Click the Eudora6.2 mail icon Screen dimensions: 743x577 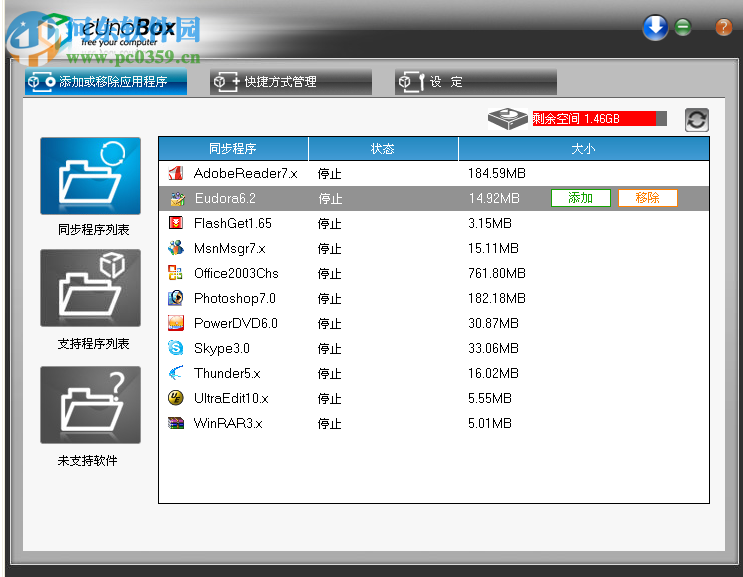178,198
